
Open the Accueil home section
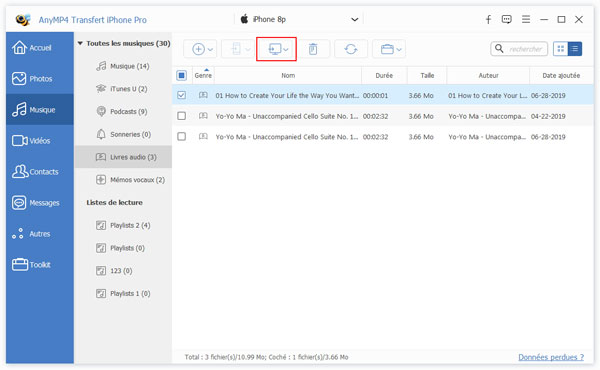tap(39, 48)
